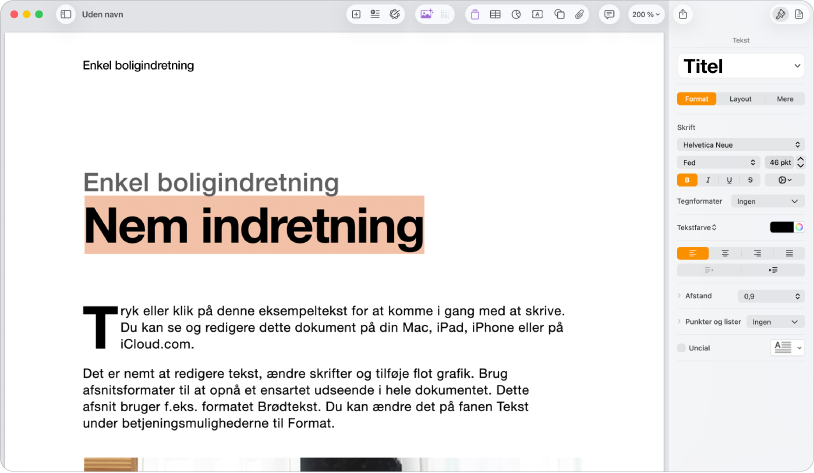
Task: Click the 46 pkt font size field
Action: coord(780,163)
